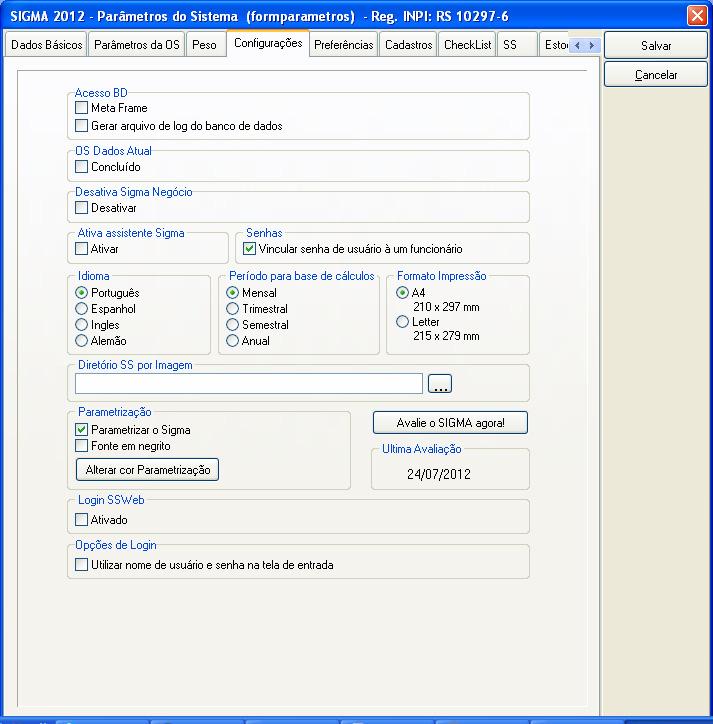The image size is (713, 724).
Task: Open the Dados Básicos tab
Action: click(46, 45)
